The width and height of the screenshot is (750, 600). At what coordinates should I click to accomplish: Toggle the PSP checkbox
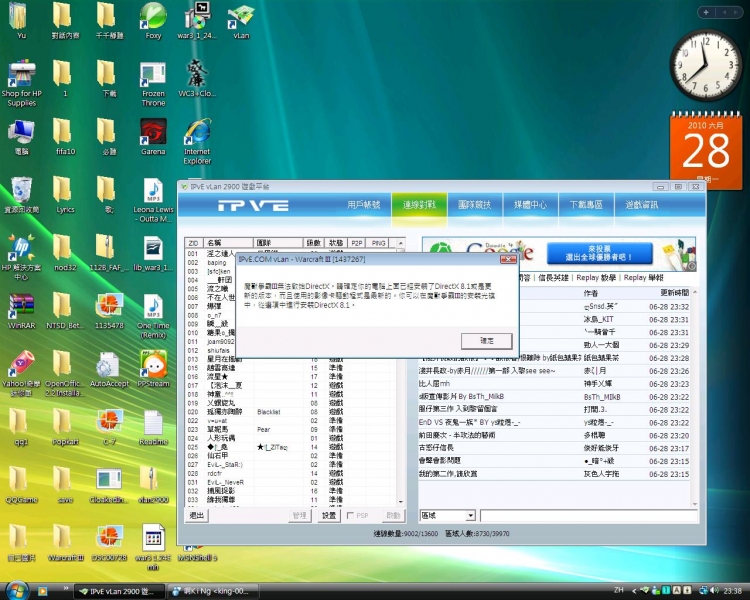click(350, 516)
